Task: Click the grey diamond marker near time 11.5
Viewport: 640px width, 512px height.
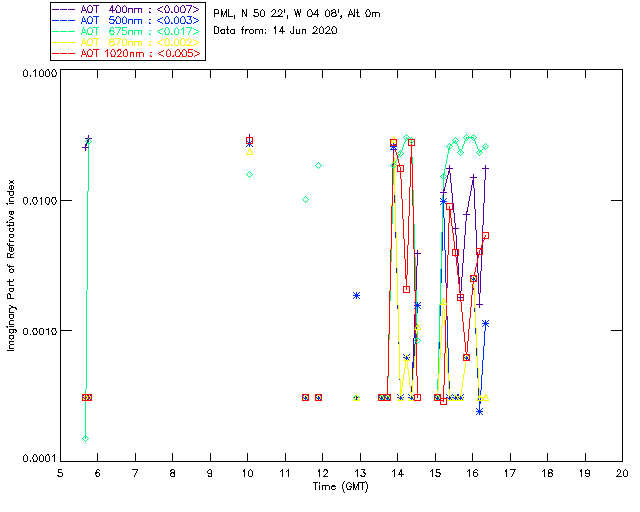Action: [x=306, y=200]
